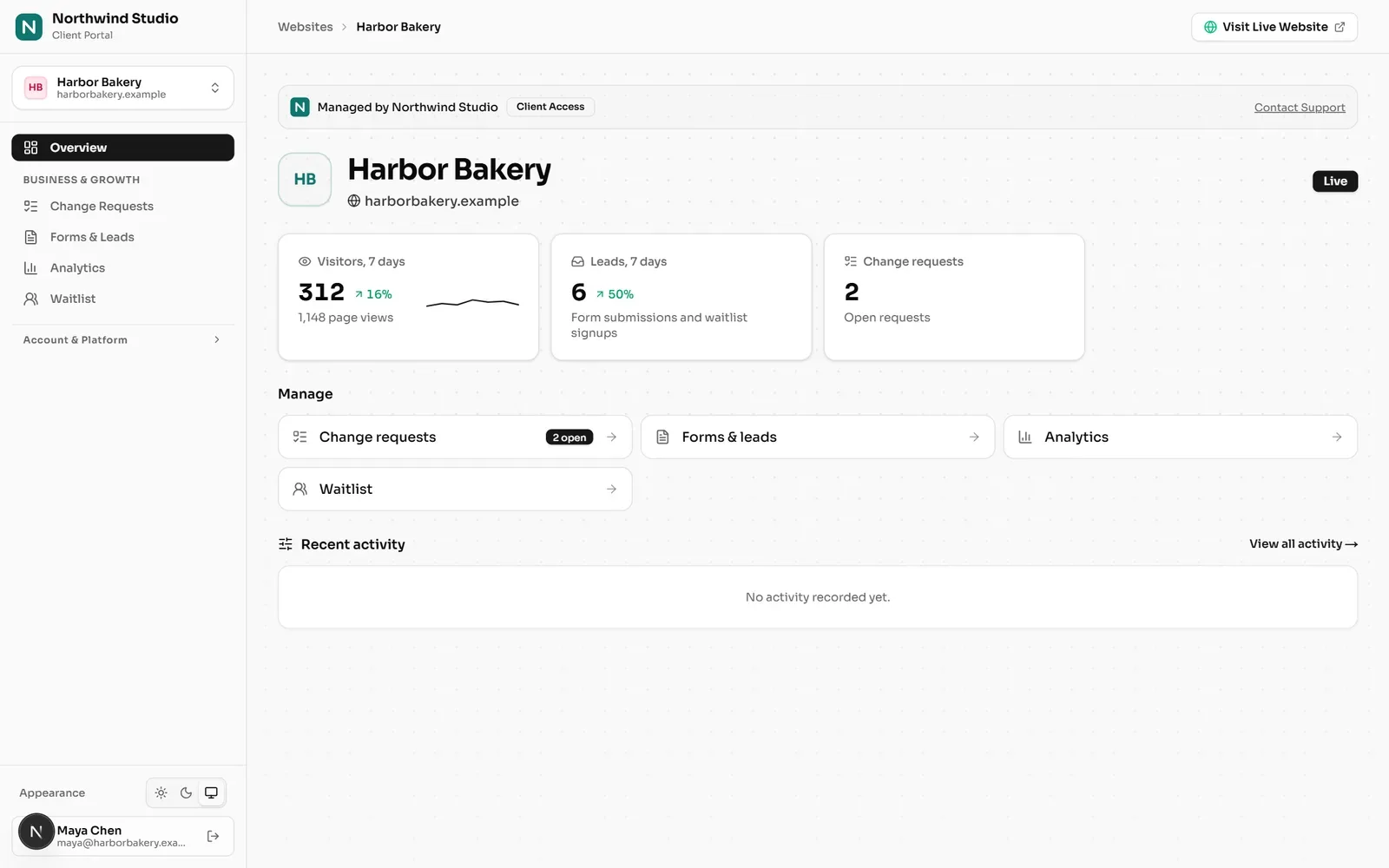Viewport: 1389px width, 868px height.
Task: Click the Client Access badge
Action: [x=550, y=107]
